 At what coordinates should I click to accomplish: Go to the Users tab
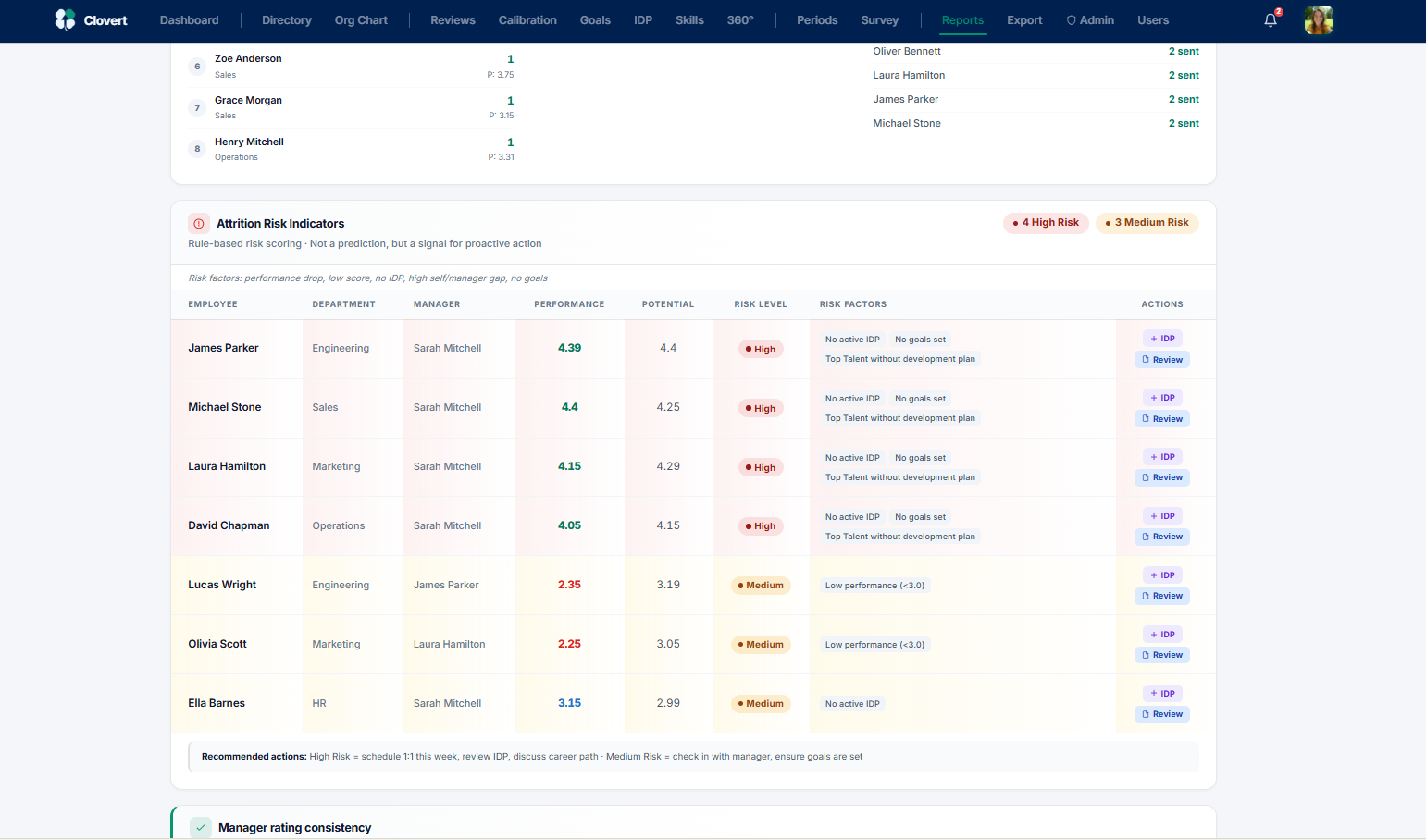[x=1153, y=20]
